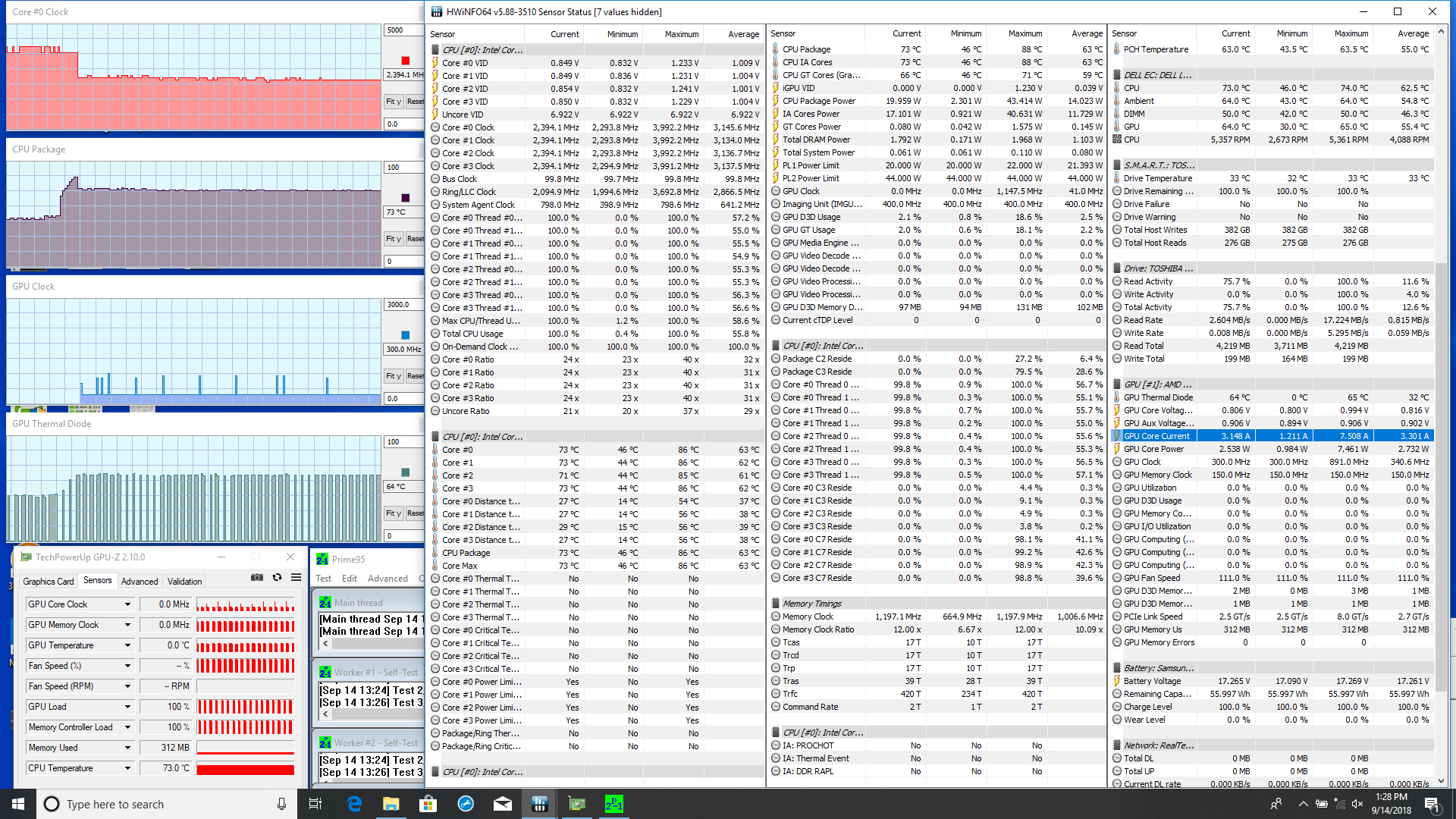
Task: Click the chip icon of the Memory Timings group header
Action: pyautogui.click(x=776, y=604)
